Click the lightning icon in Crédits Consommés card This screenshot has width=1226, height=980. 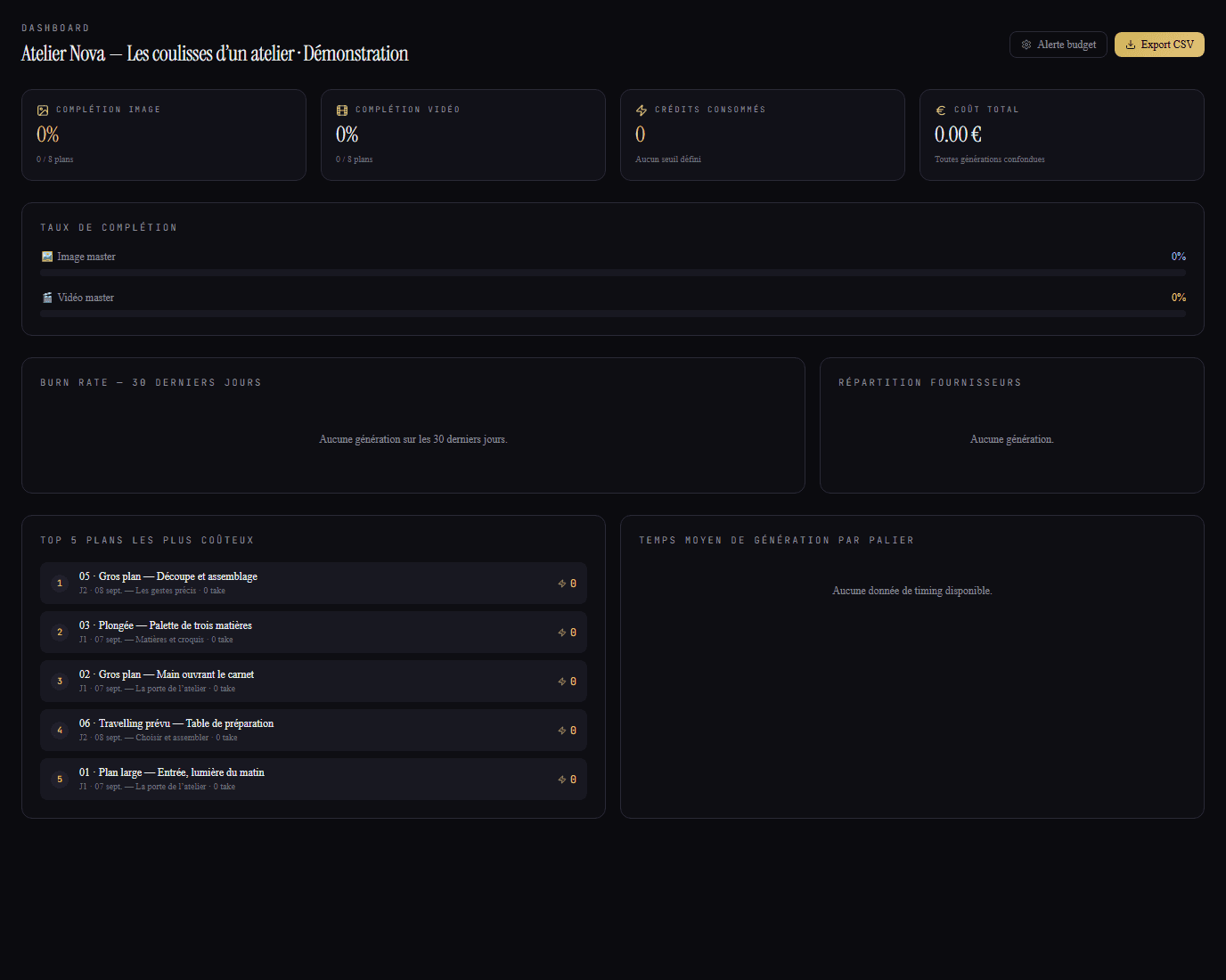pos(642,110)
